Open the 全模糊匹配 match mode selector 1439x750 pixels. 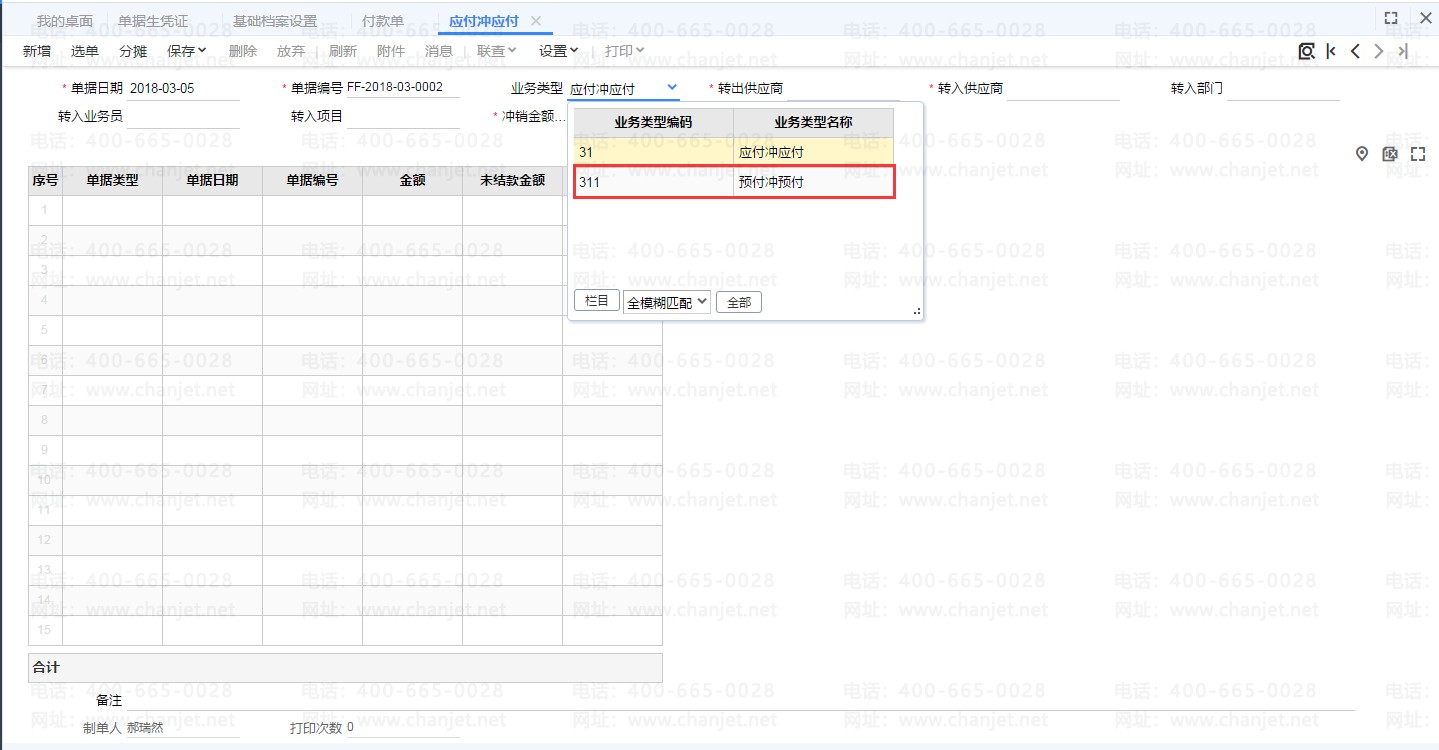667,302
